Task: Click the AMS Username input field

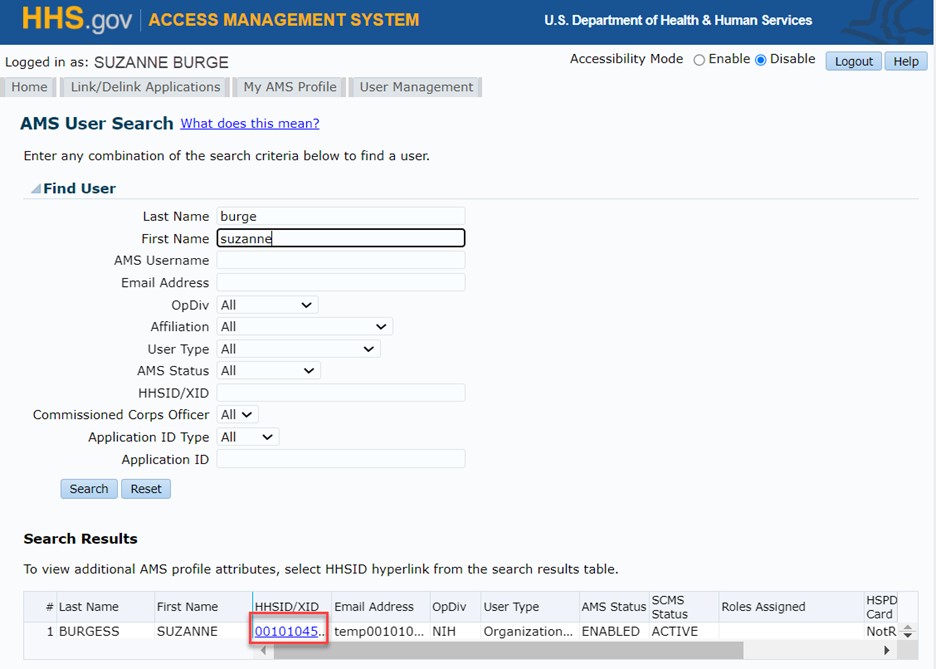Action: [x=340, y=261]
